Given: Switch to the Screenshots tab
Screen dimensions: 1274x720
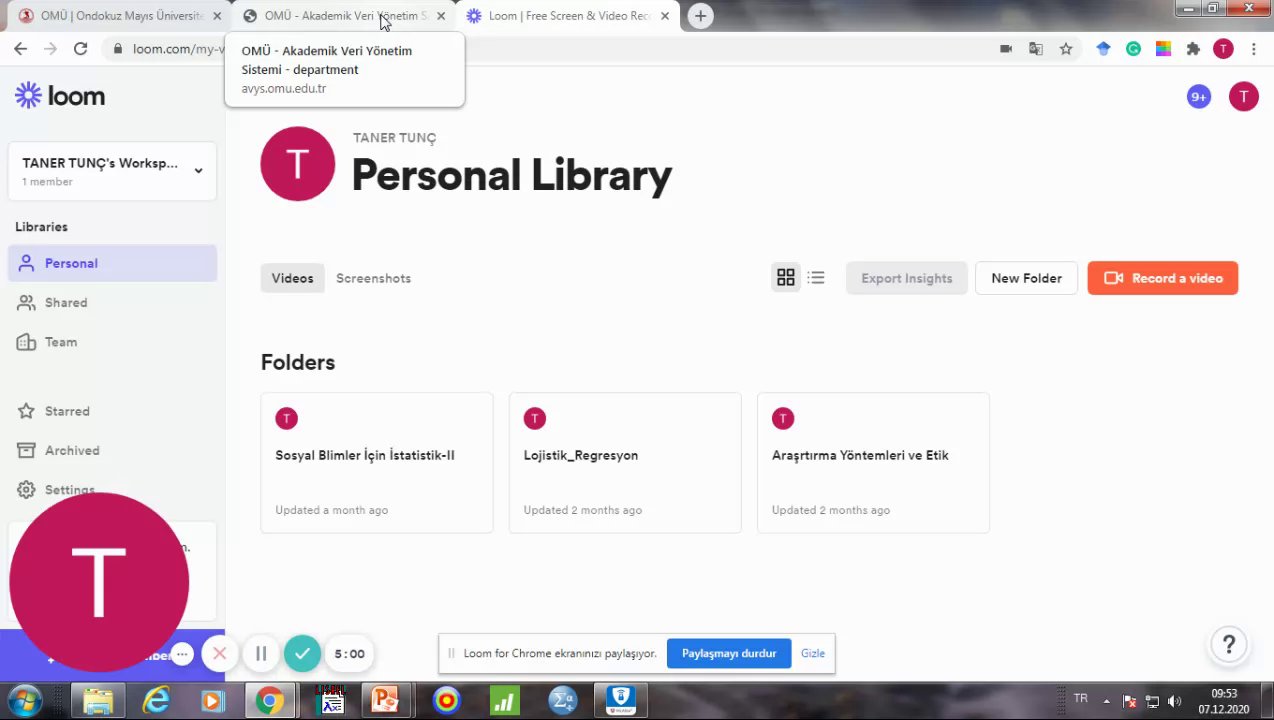Looking at the screenshot, I should coord(373,278).
